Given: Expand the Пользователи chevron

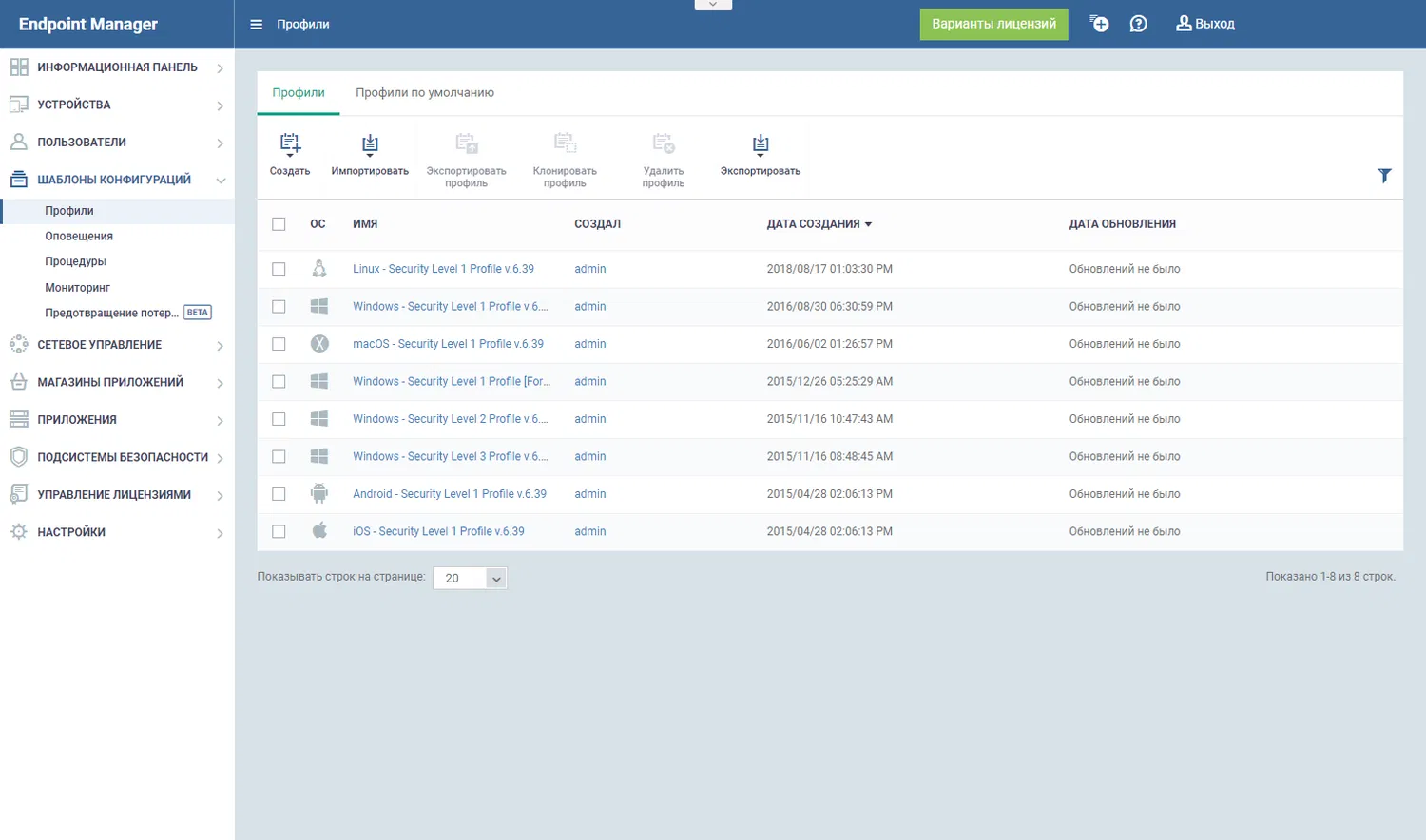Looking at the screenshot, I should tap(220, 143).
